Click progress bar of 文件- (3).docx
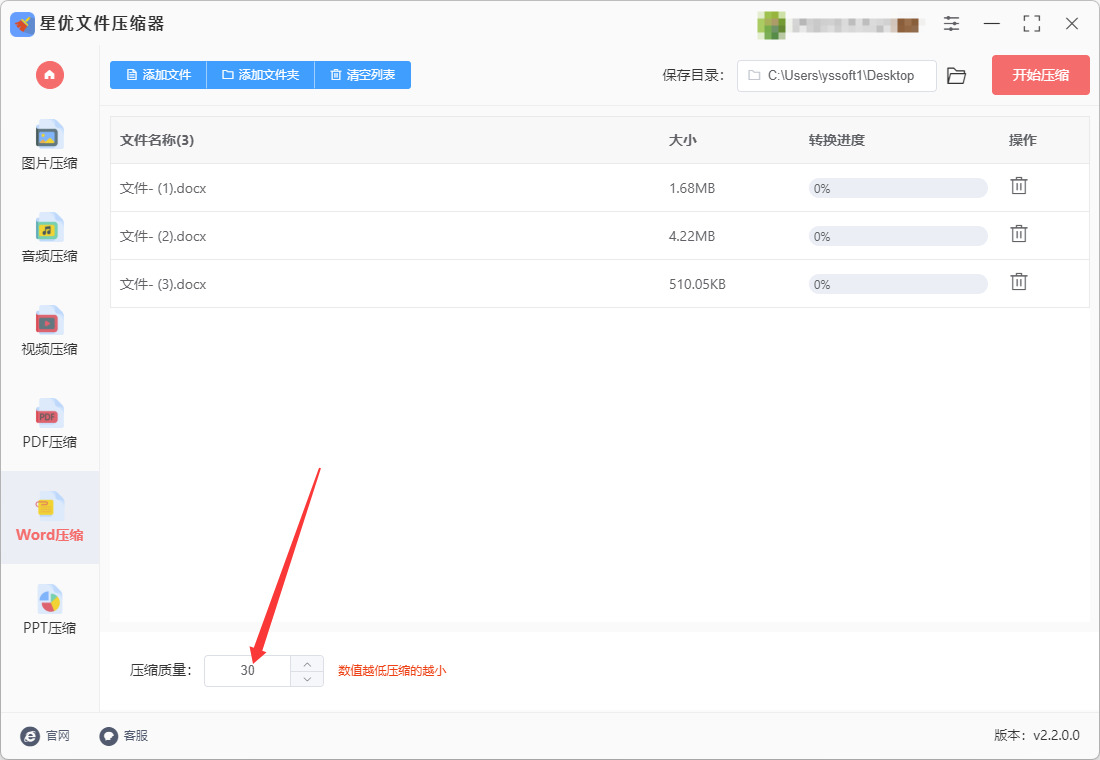The width and height of the screenshot is (1100, 760). click(x=898, y=284)
